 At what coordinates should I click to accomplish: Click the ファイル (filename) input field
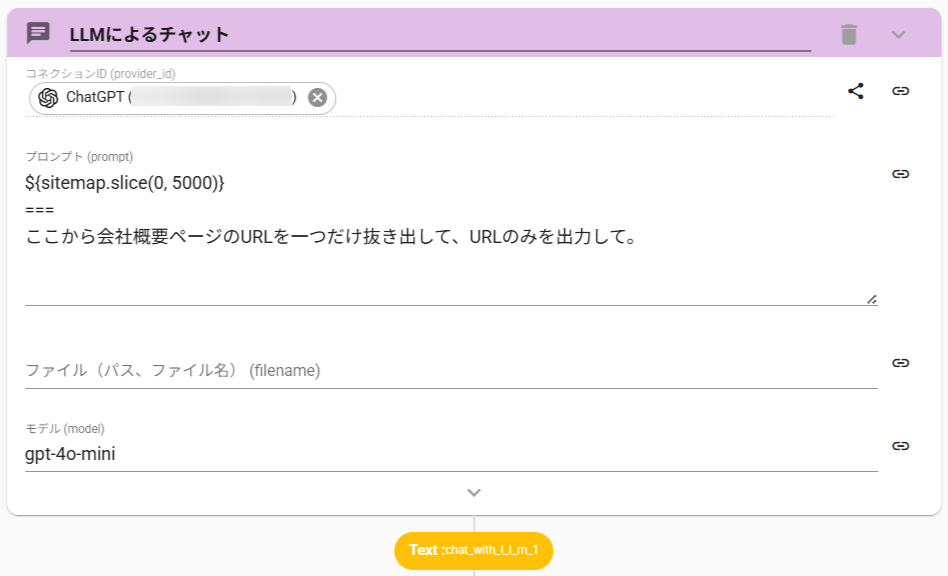click(x=450, y=371)
